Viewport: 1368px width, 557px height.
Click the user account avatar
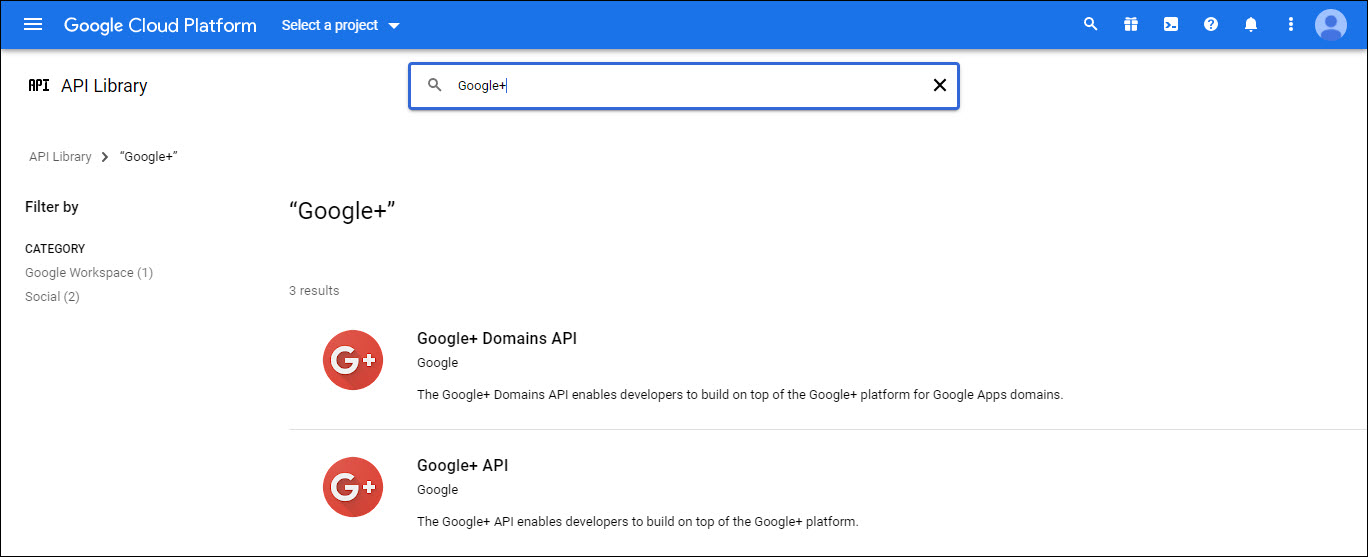1331,25
